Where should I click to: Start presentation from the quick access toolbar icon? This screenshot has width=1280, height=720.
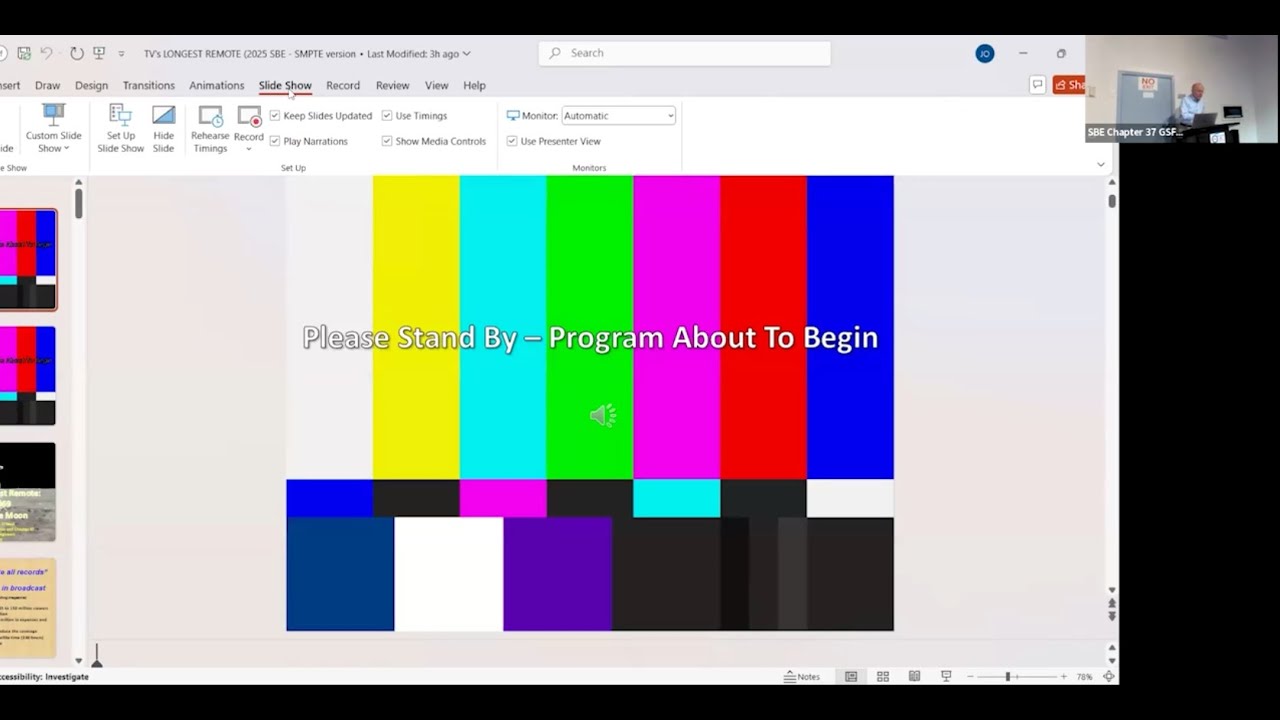click(99, 53)
